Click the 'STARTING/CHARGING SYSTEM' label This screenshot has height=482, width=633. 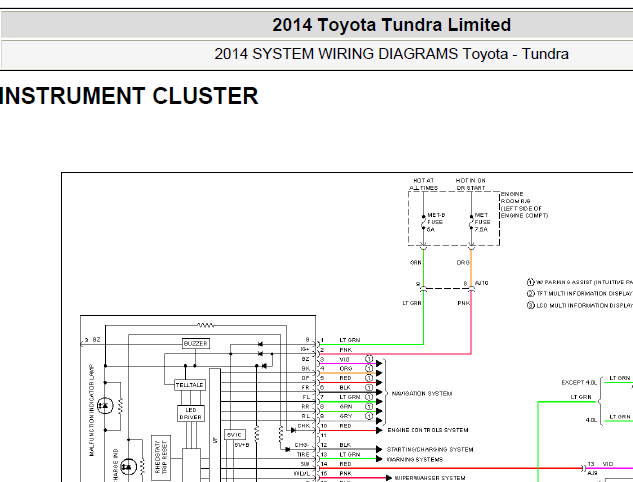click(430, 449)
